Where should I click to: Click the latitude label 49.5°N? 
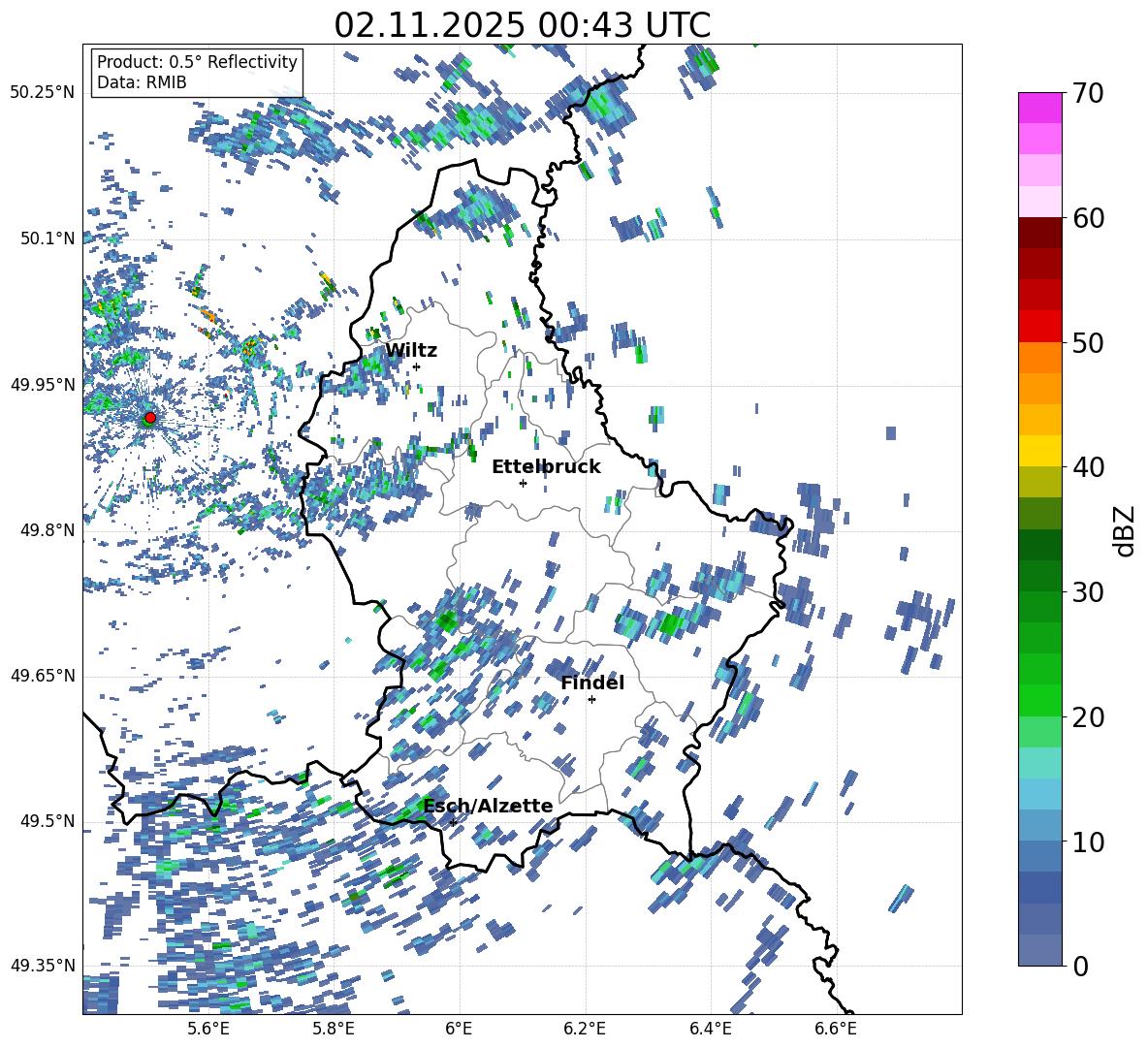click(47, 821)
